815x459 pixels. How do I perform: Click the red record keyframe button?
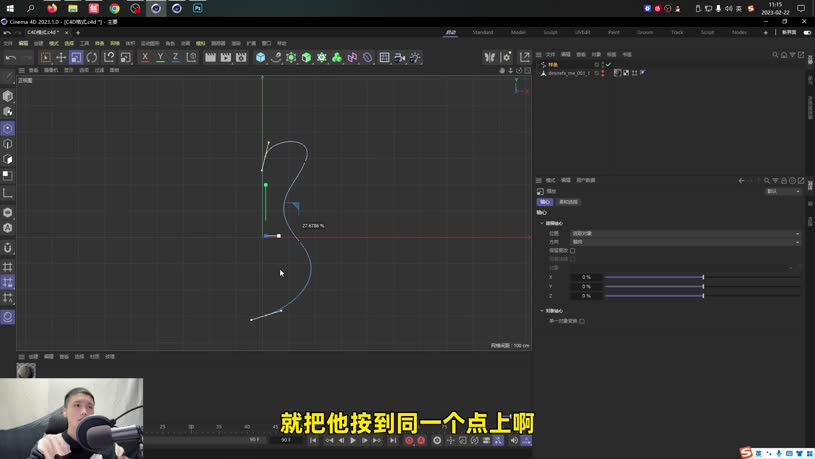coord(409,440)
